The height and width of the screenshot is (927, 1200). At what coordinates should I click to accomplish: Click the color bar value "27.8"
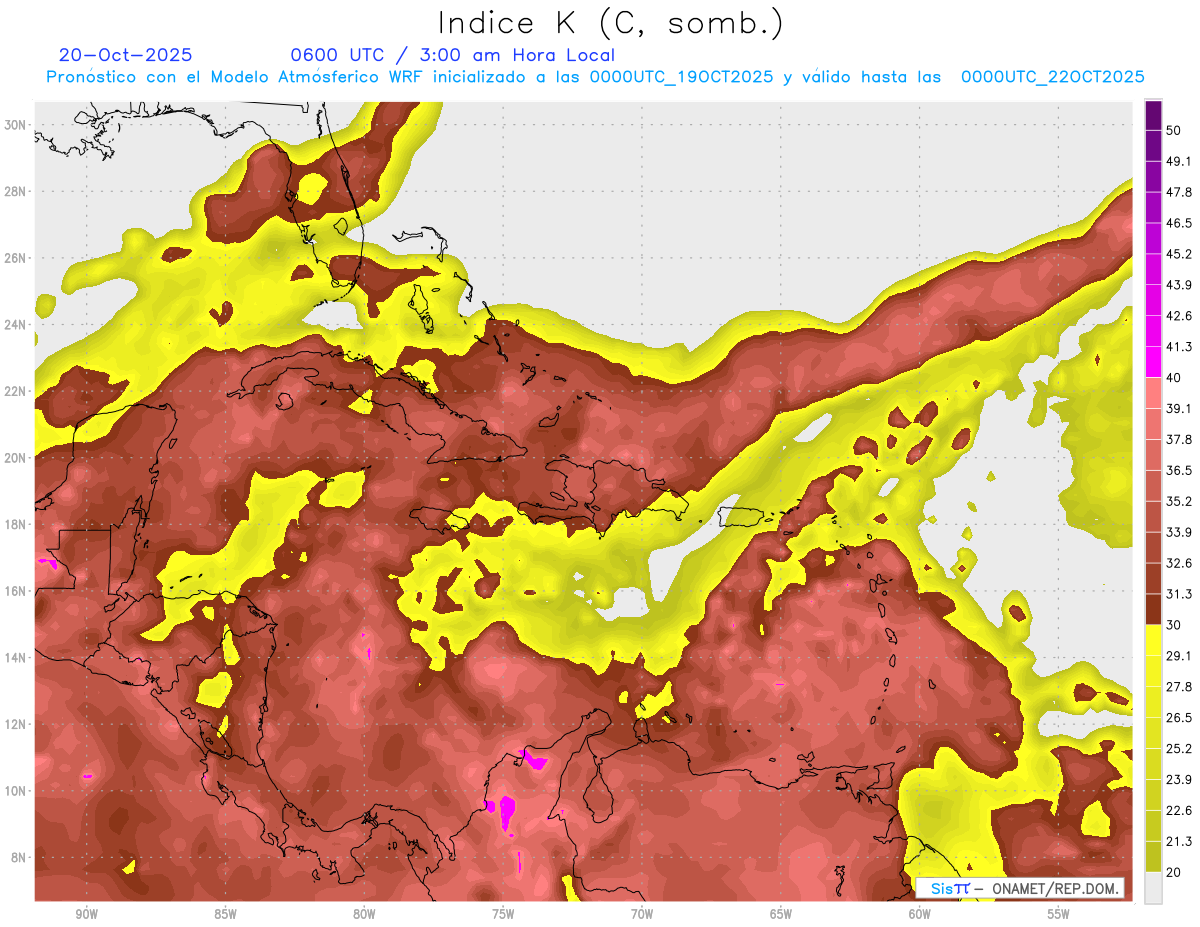pyautogui.click(x=1179, y=686)
